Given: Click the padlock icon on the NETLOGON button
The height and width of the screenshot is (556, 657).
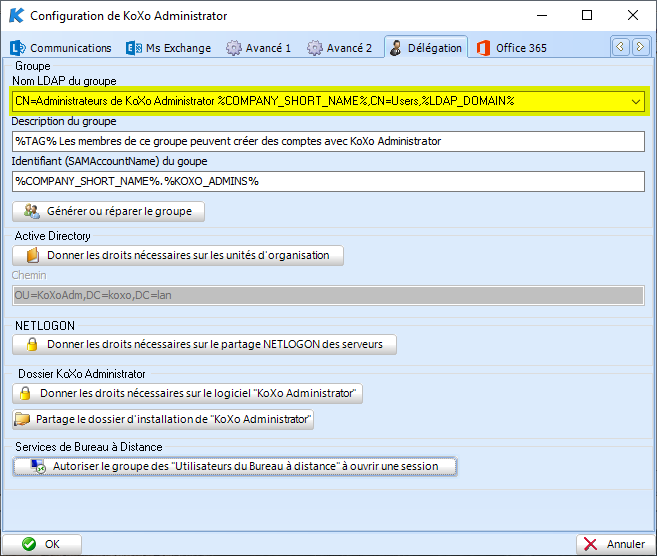Looking at the screenshot, I should pos(32,344).
